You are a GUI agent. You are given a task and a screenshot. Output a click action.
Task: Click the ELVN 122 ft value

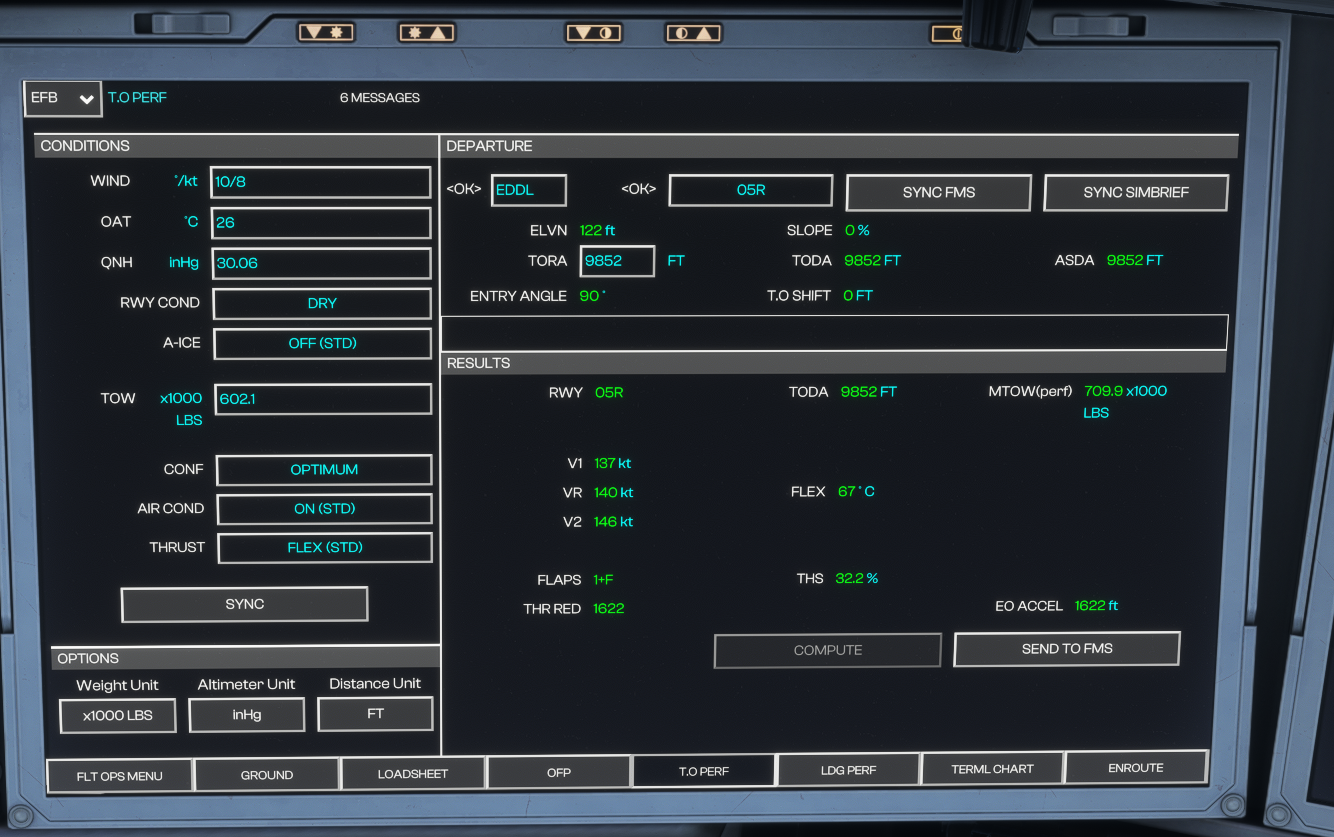598,231
